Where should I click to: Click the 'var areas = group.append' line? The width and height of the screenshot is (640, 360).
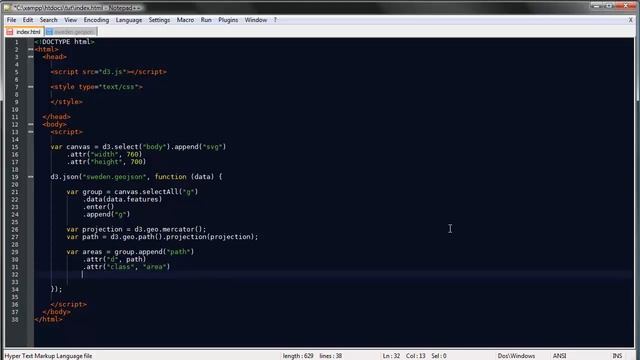click(x=131, y=252)
